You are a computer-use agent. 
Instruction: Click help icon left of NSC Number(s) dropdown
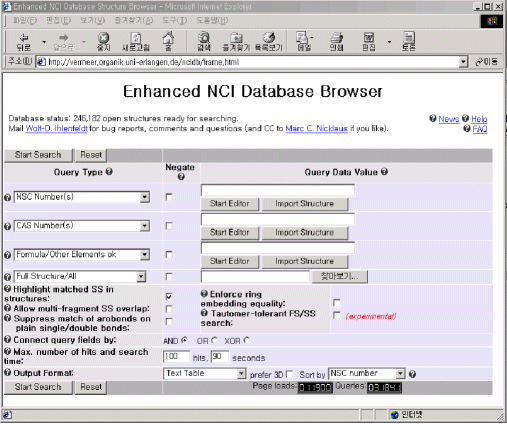[x=7, y=198]
